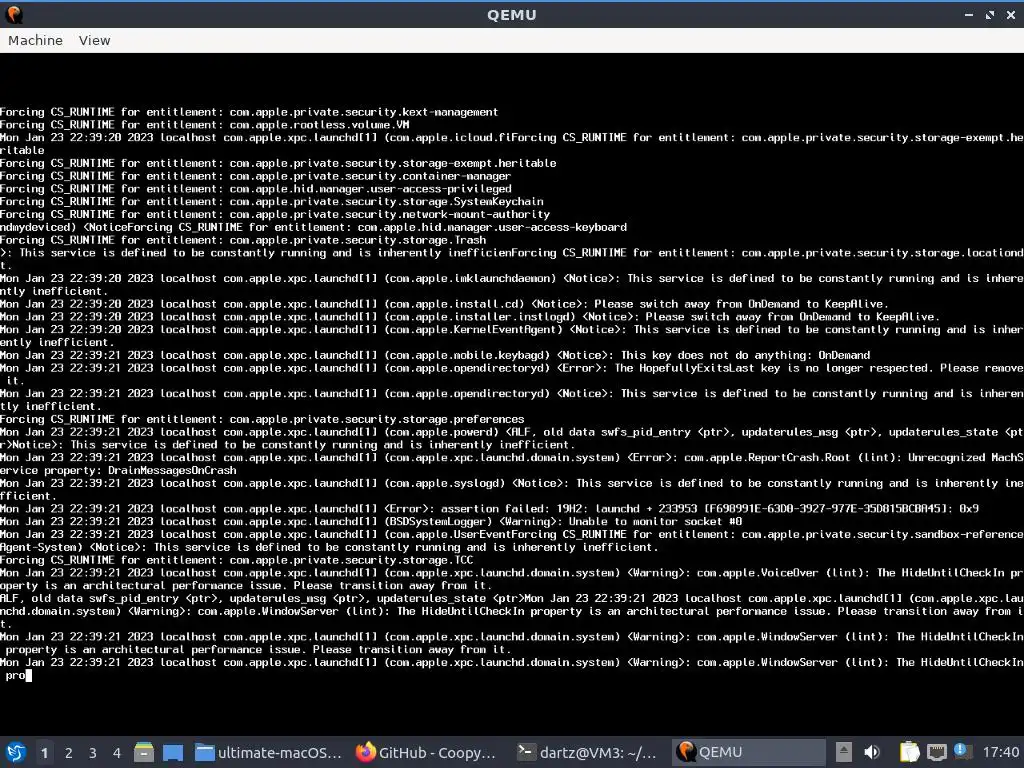Image resolution: width=1024 pixels, height=768 pixels.
Task: Select QEMU taskbar entry
Action: tap(748, 752)
